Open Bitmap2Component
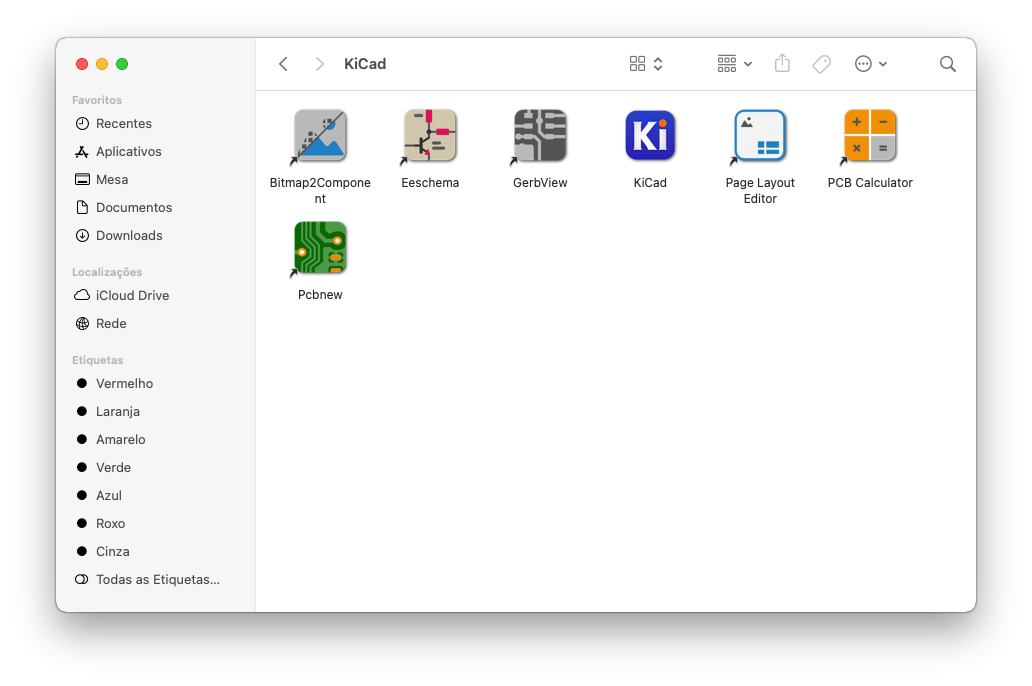Image resolution: width=1032 pixels, height=686 pixels. coord(320,135)
